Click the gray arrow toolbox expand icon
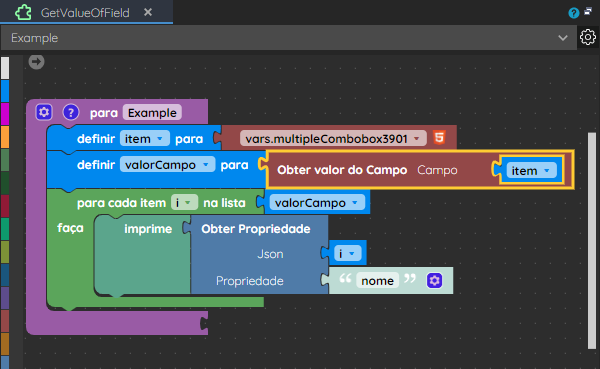Viewport: 600px width, 369px height. pyautogui.click(x=36, y=62)
